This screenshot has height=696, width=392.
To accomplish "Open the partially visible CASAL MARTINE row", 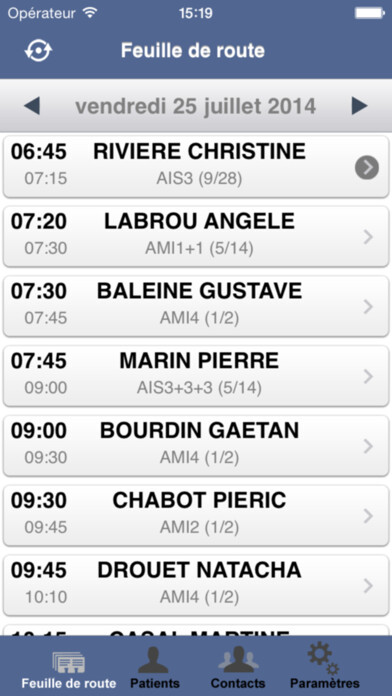I will 196,630.
